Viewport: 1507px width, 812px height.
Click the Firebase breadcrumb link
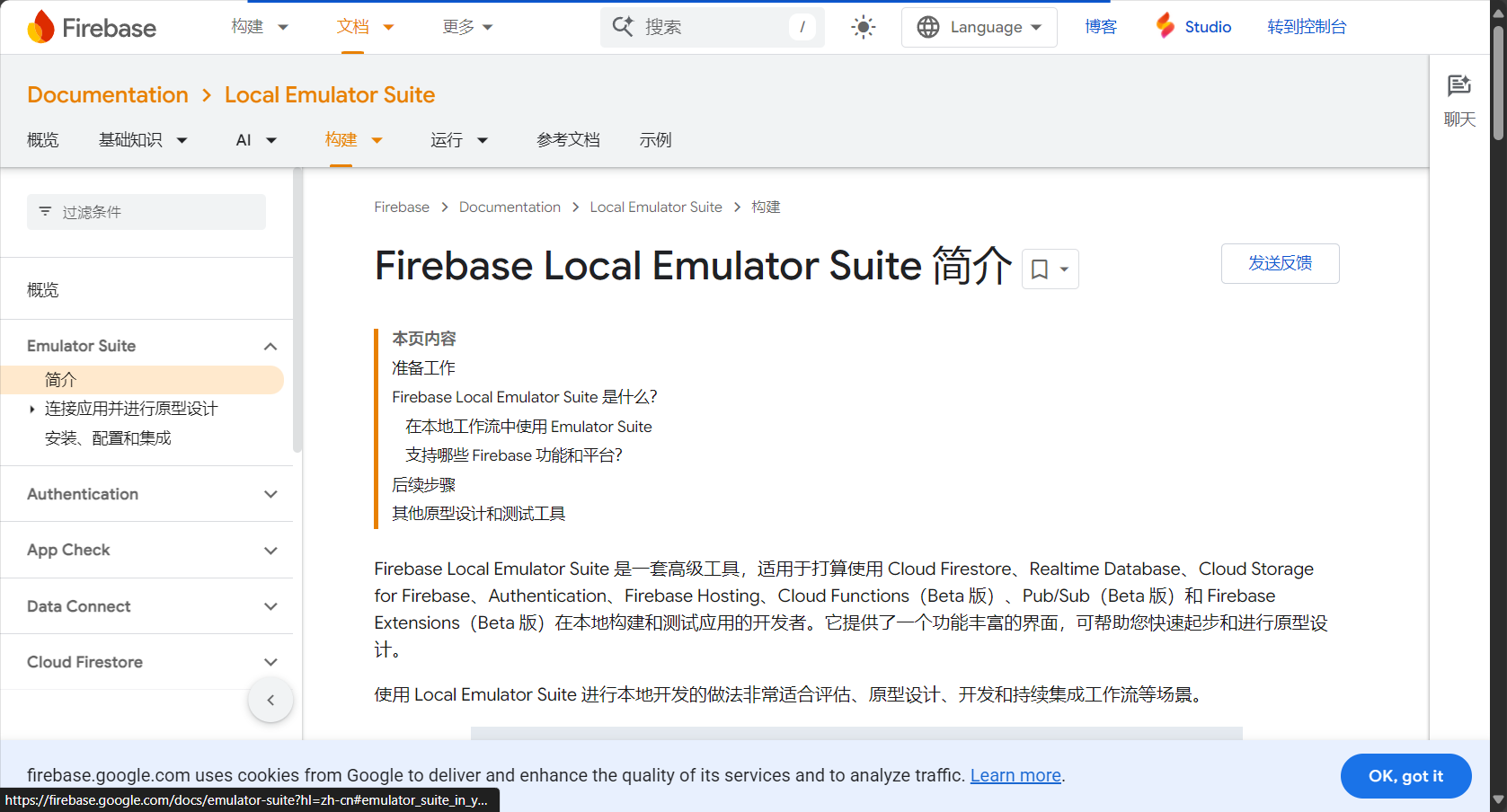(402, 207)
